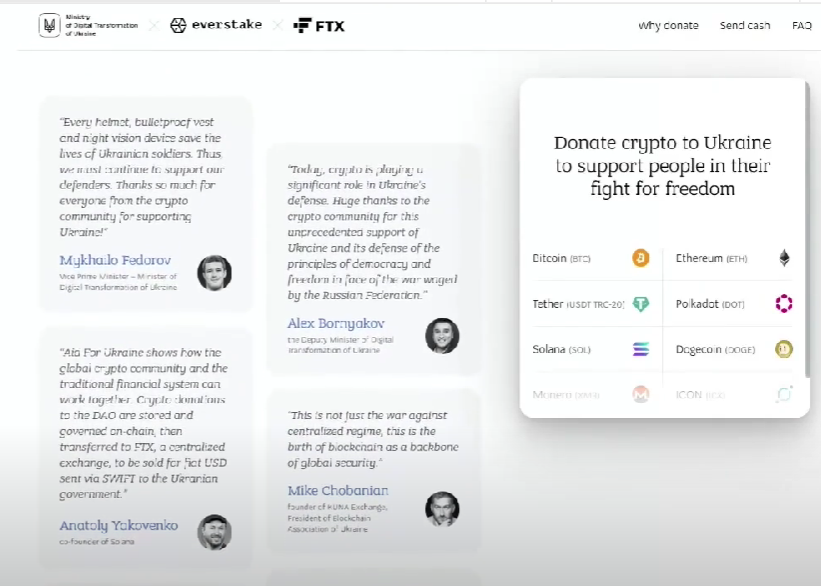The width and height of the screenshot is (821, 586).
Task: Open the Send cash menu link
Action: [745, 26]
